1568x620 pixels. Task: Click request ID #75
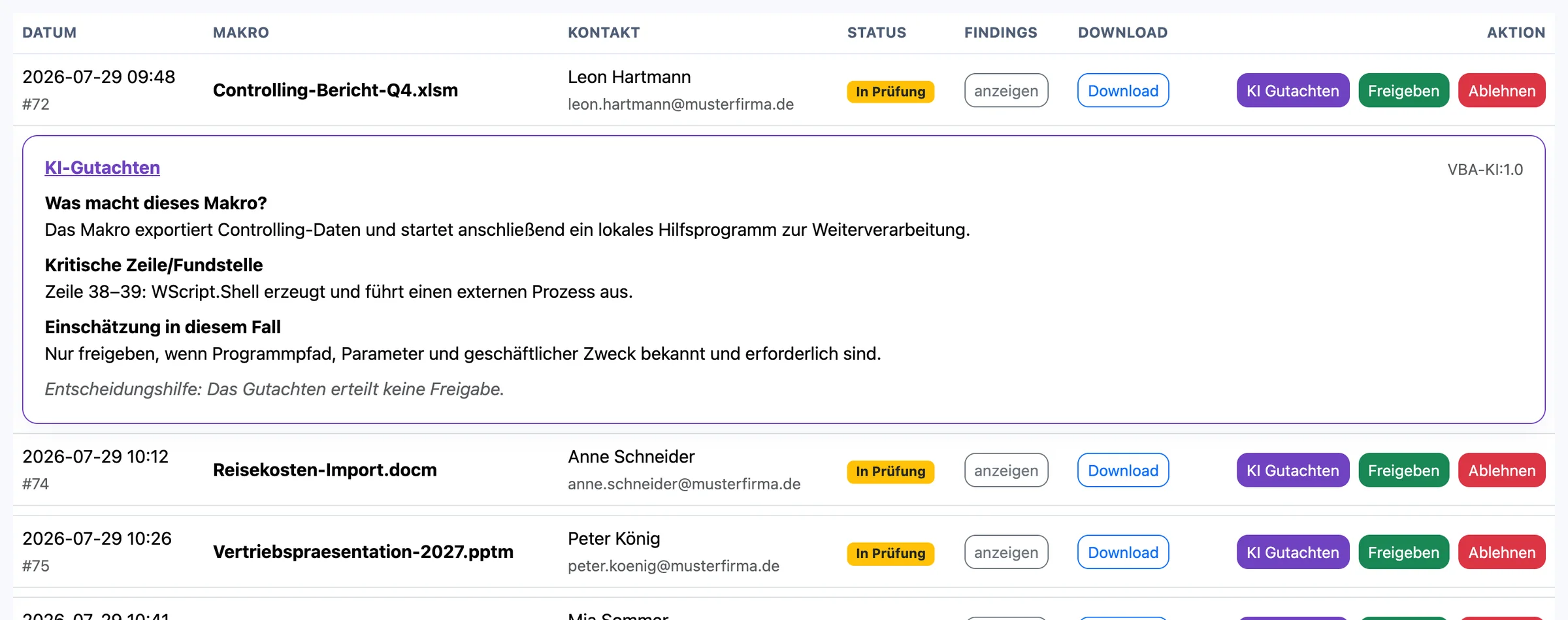tap(36, 566)
